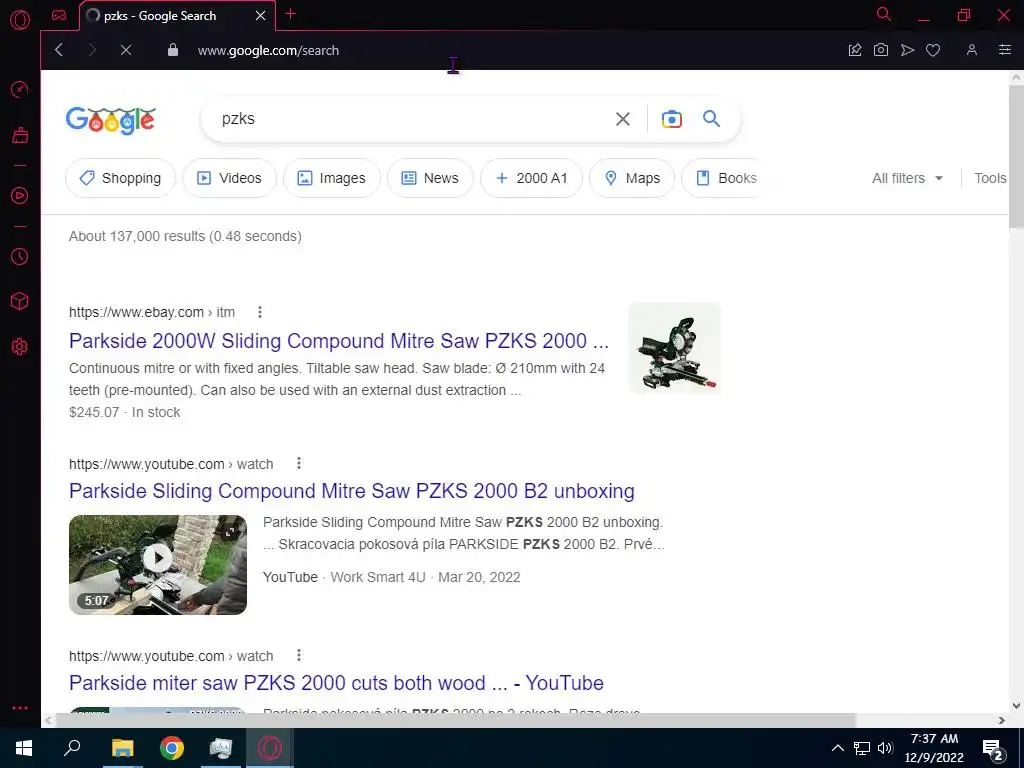Open File Explorer from taskbar

coord(122,748)
